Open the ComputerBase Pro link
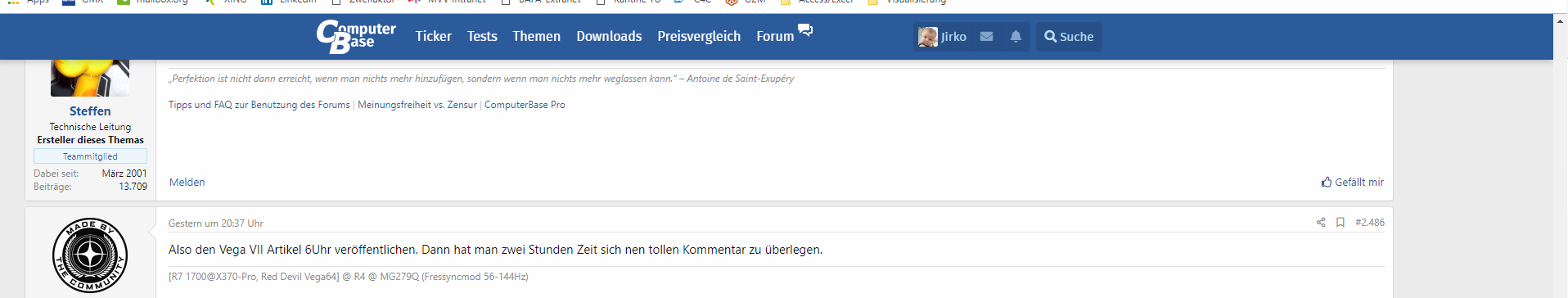 525,105
